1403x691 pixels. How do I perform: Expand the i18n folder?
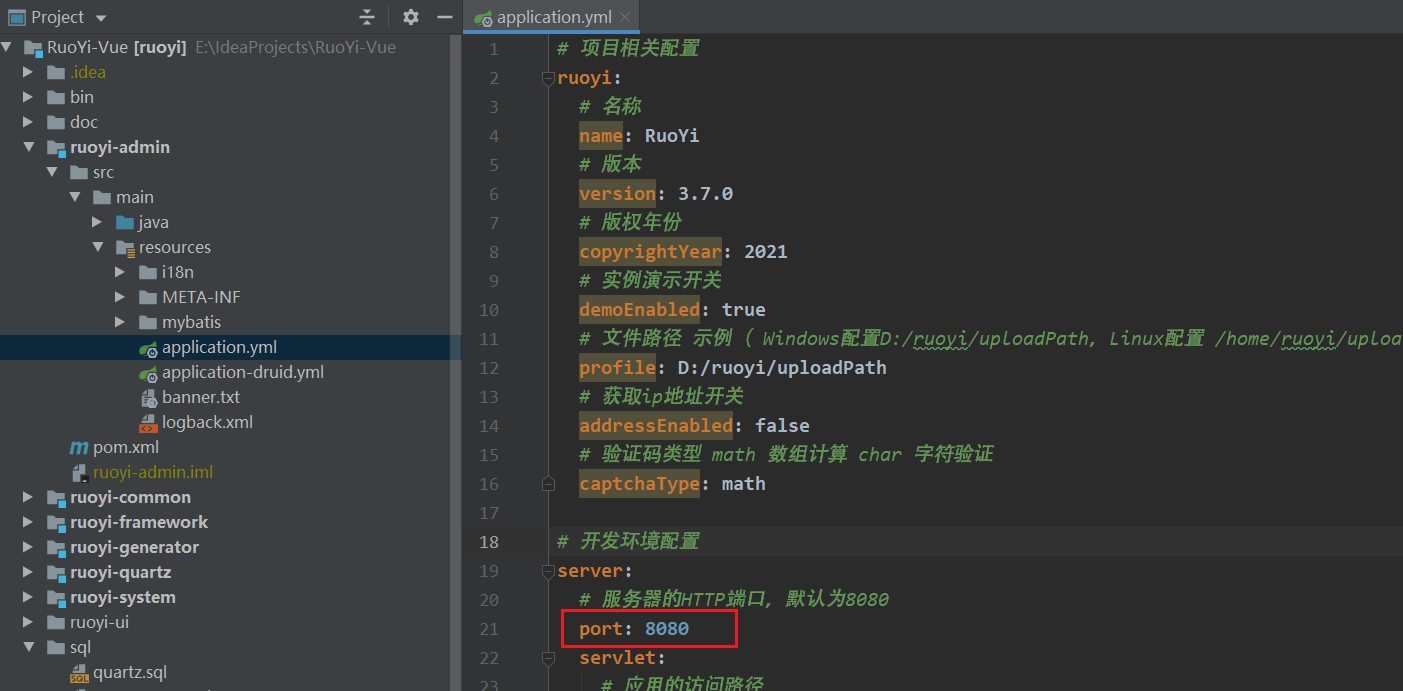(x=121, y=272)
